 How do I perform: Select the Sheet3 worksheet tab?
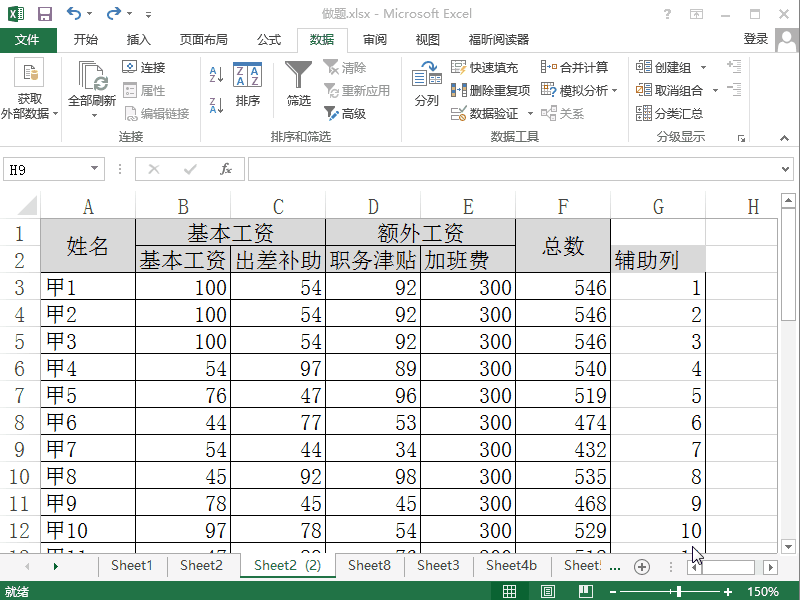(437, 565)
